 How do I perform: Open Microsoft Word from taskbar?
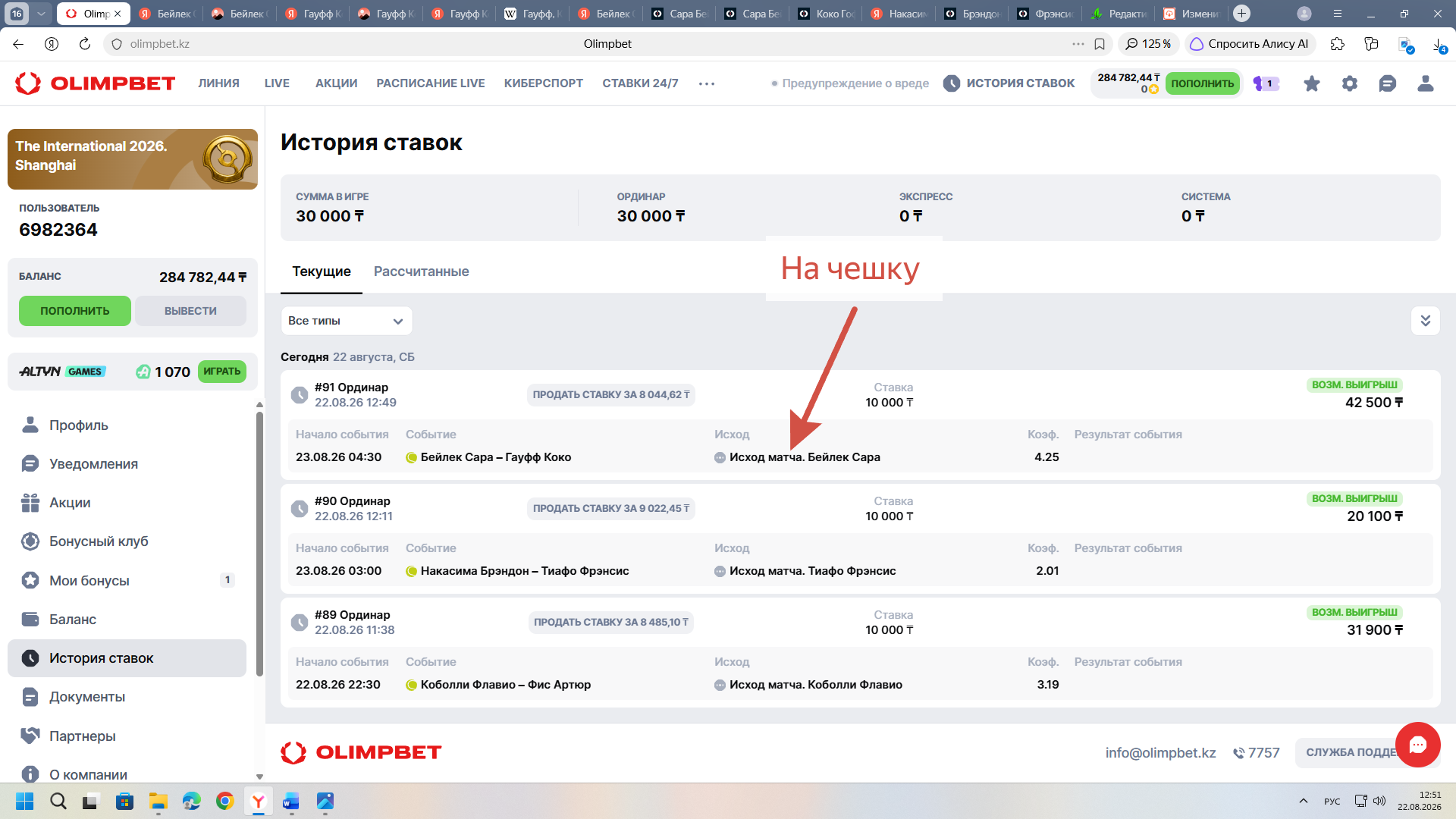click(x=291, y=801)
